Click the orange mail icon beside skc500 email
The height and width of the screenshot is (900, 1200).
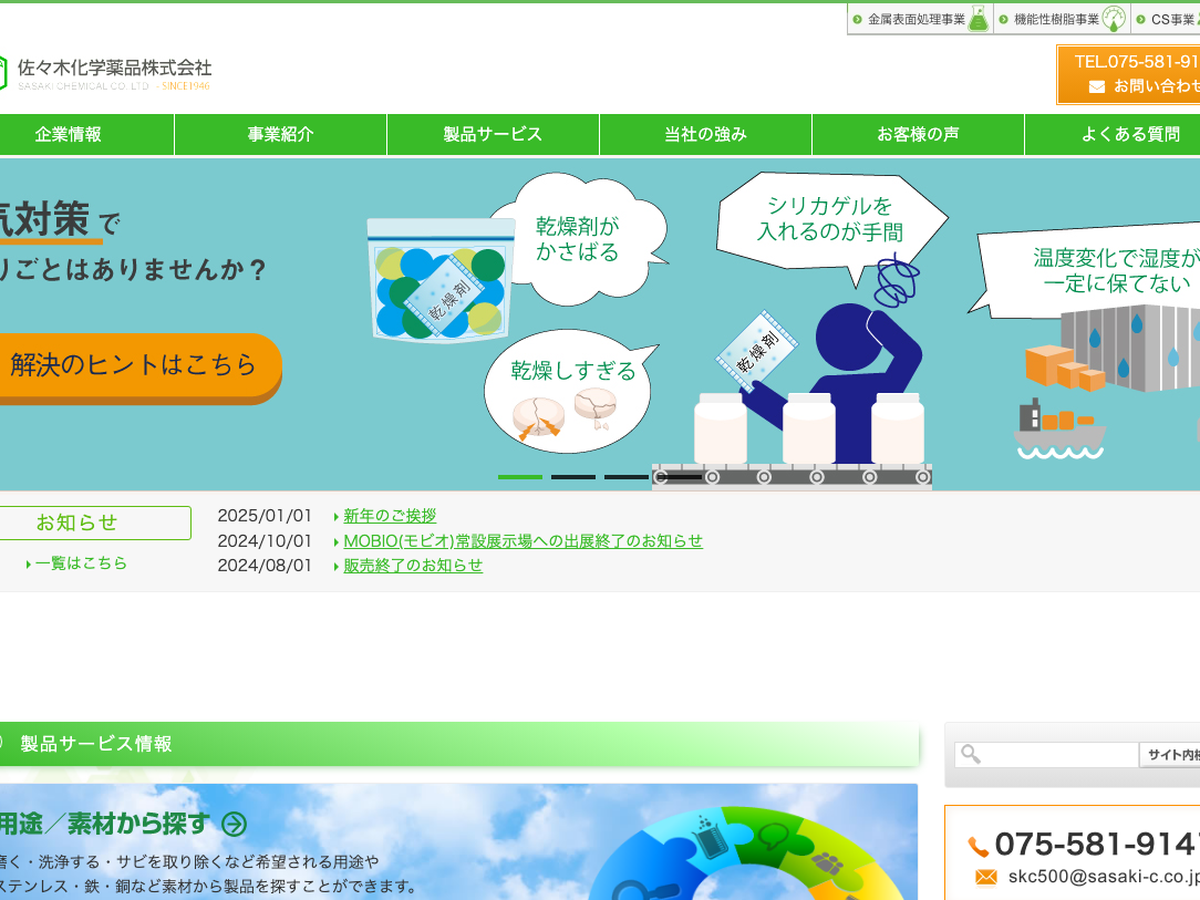click(986, 878)
